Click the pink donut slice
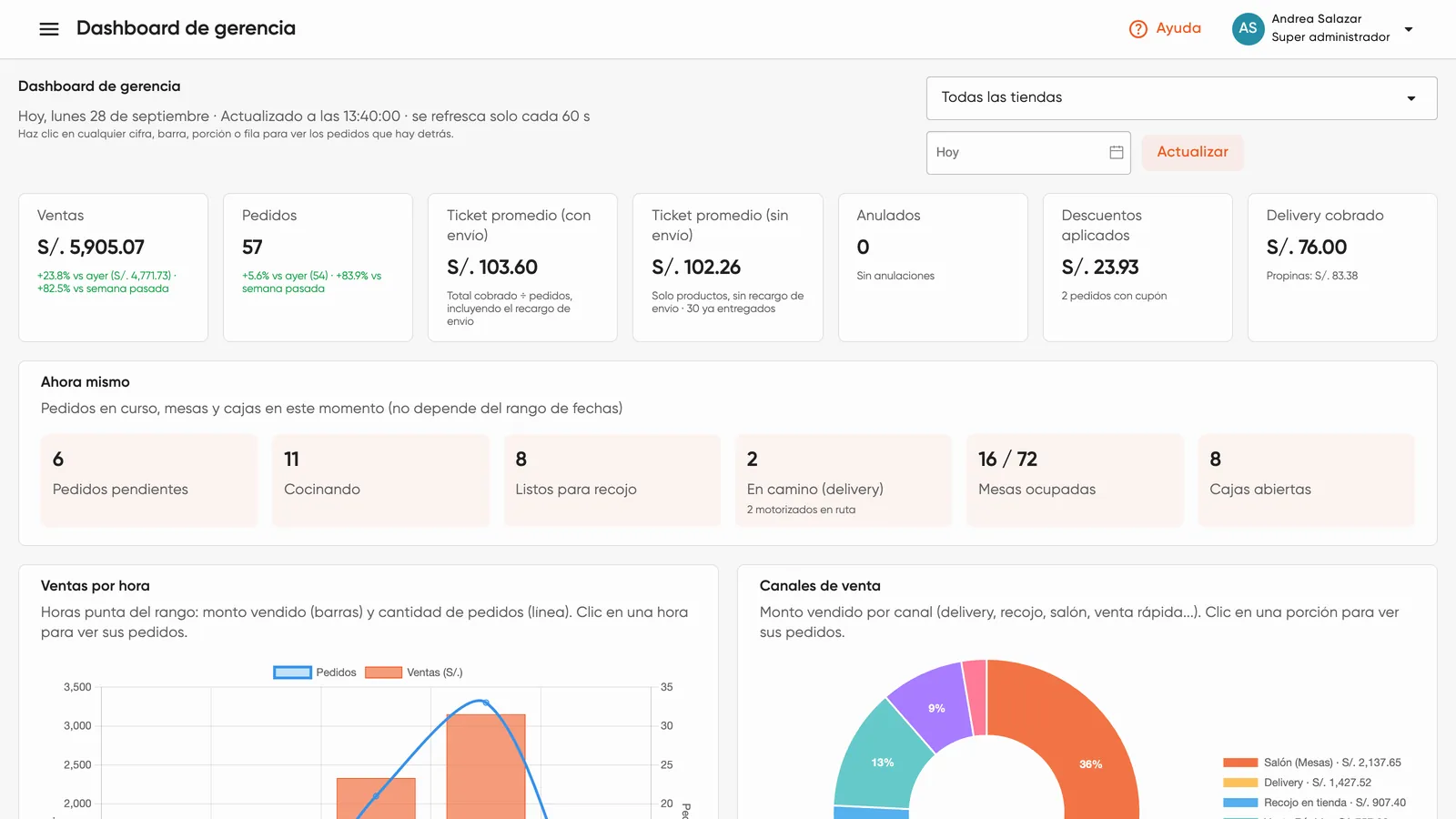Image resolution: width=1456 pixels, height=819 pixels. pos(976,697)
